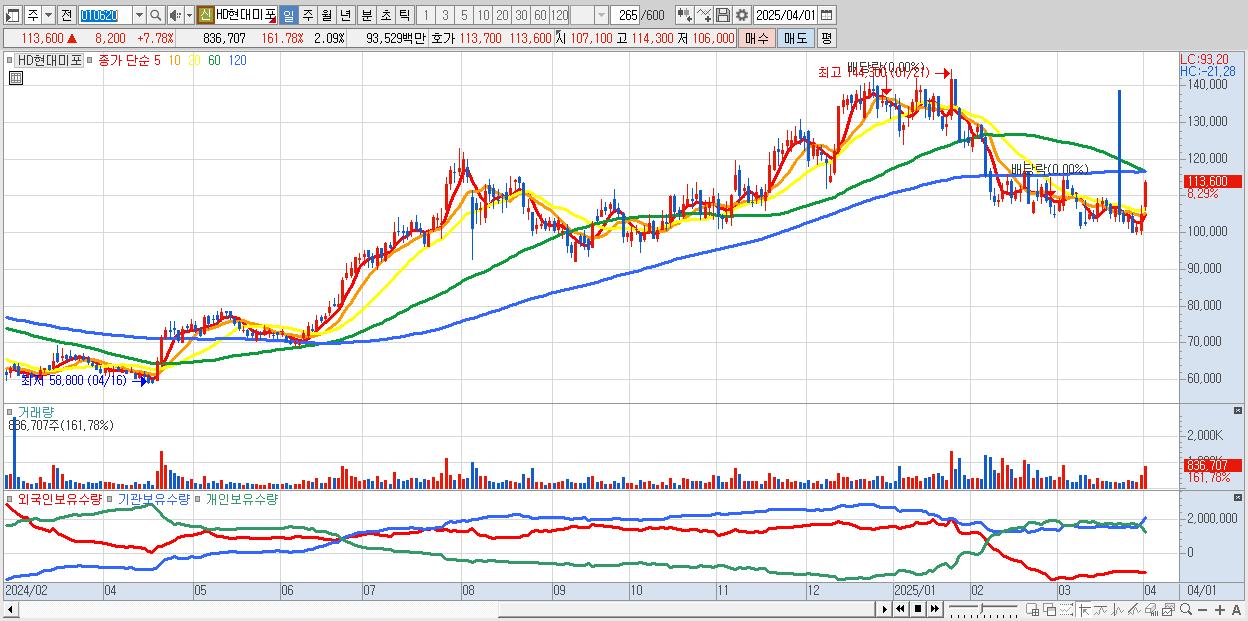Viewport: 1248px width, 621px height.
Task: Click the 주 button at top left
Action: point(33,15)
